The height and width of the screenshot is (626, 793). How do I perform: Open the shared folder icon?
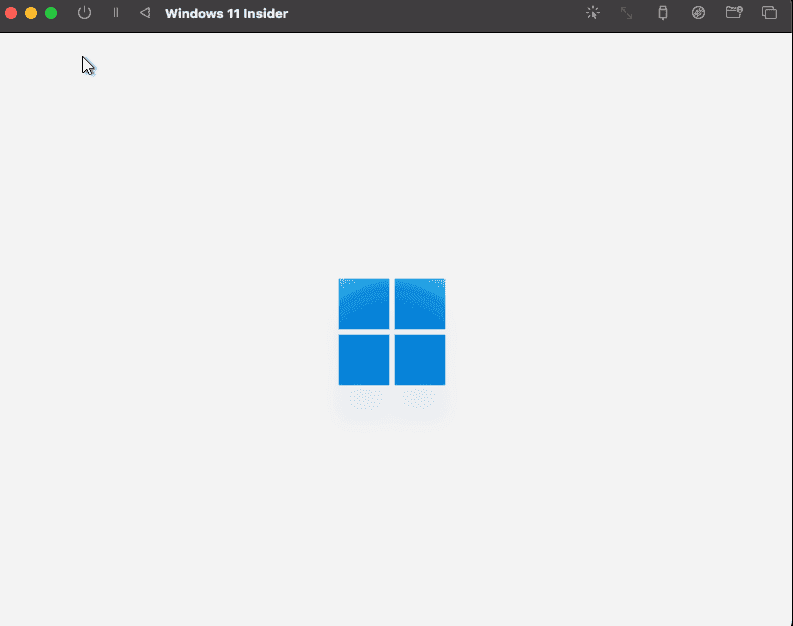click(734, 13)
